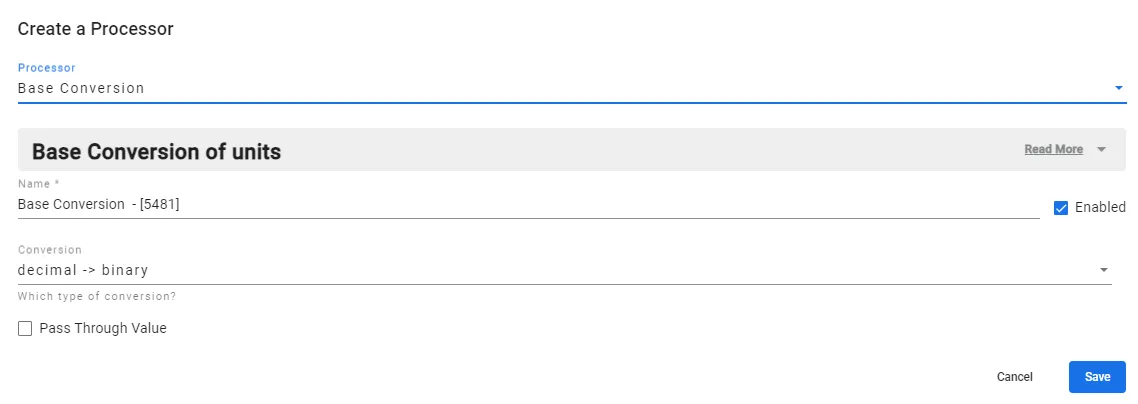Viewport: 1138px width, 404px height.
Task: Tick the Pass Through Value checkbox
Action: click(x=25, y=329)
